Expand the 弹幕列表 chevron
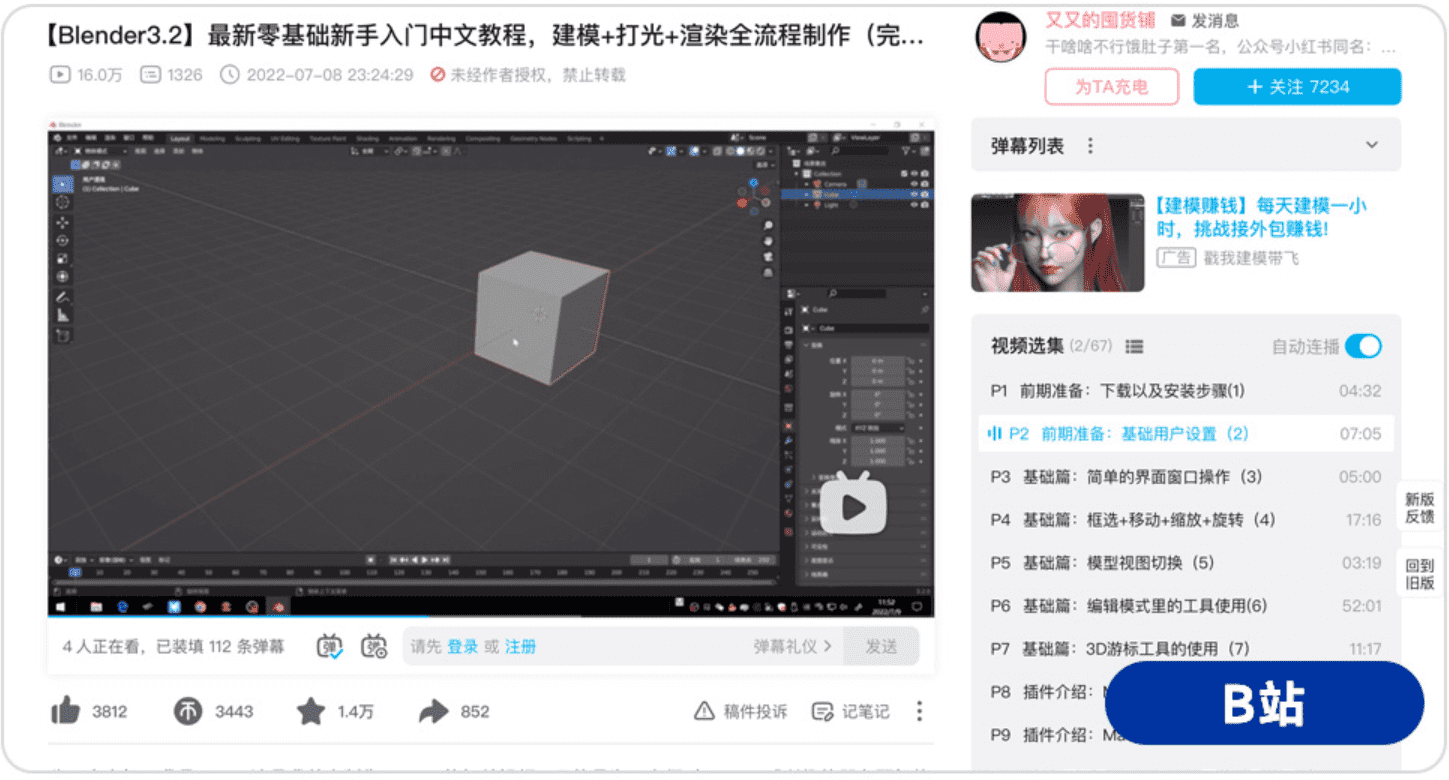This screenshot has width=1449, height=780. point(1372,146)
